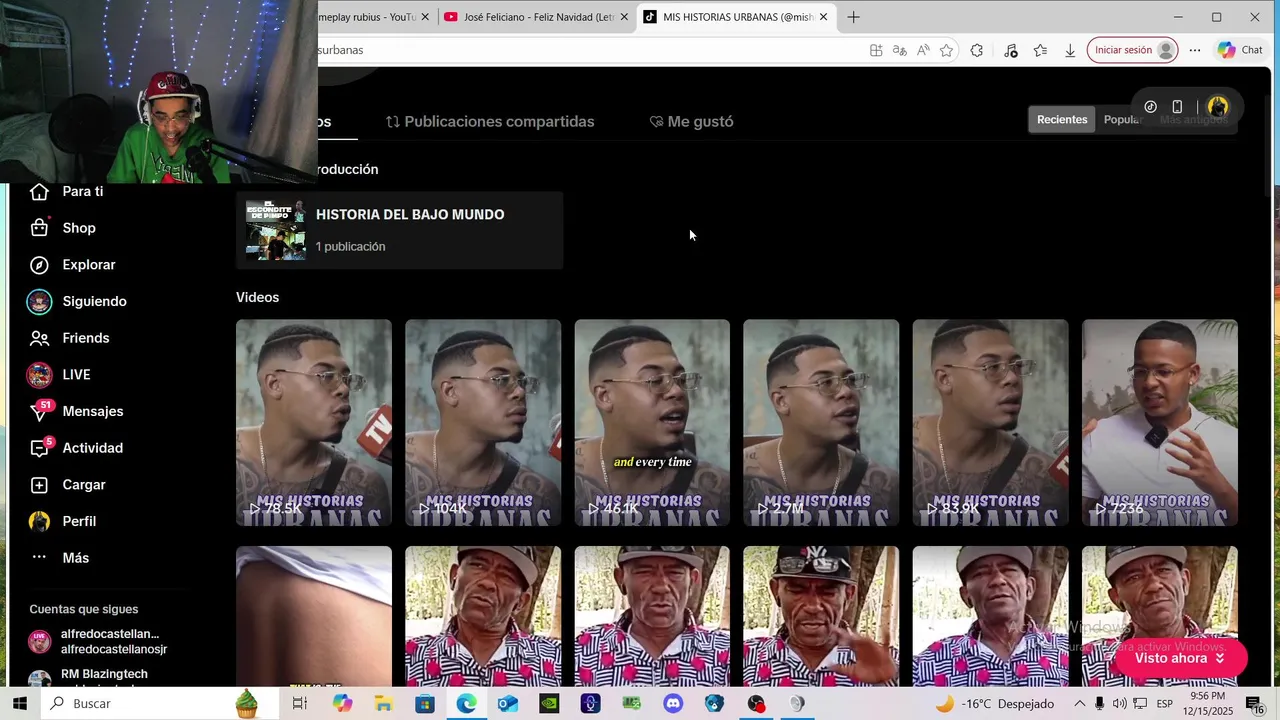Switch to José Feliciano Feliz Navidad tab
Image resolution: width=1280 pixels, height=720 pixels.
537,17
